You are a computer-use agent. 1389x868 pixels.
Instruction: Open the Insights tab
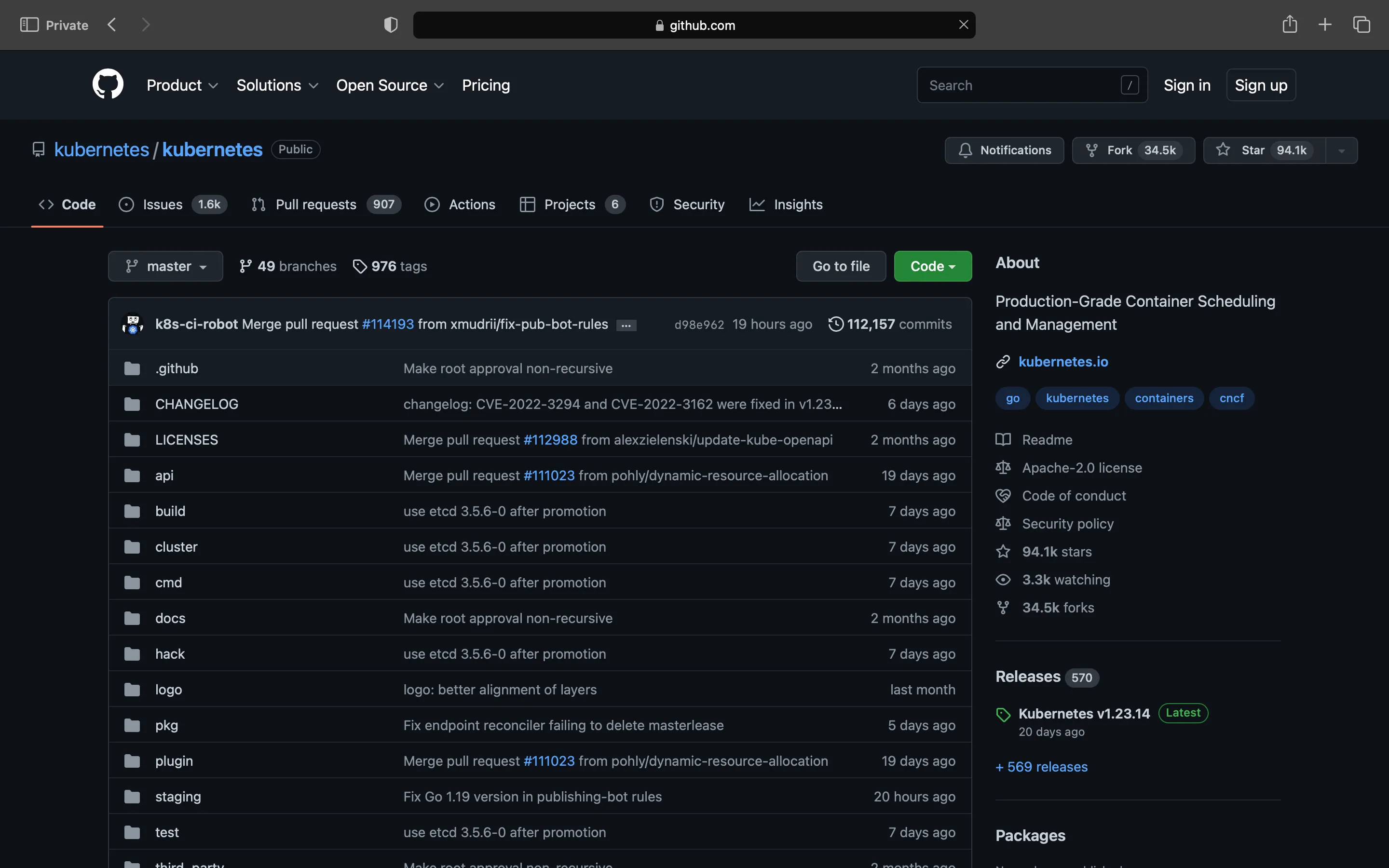[x=786, y=204]
